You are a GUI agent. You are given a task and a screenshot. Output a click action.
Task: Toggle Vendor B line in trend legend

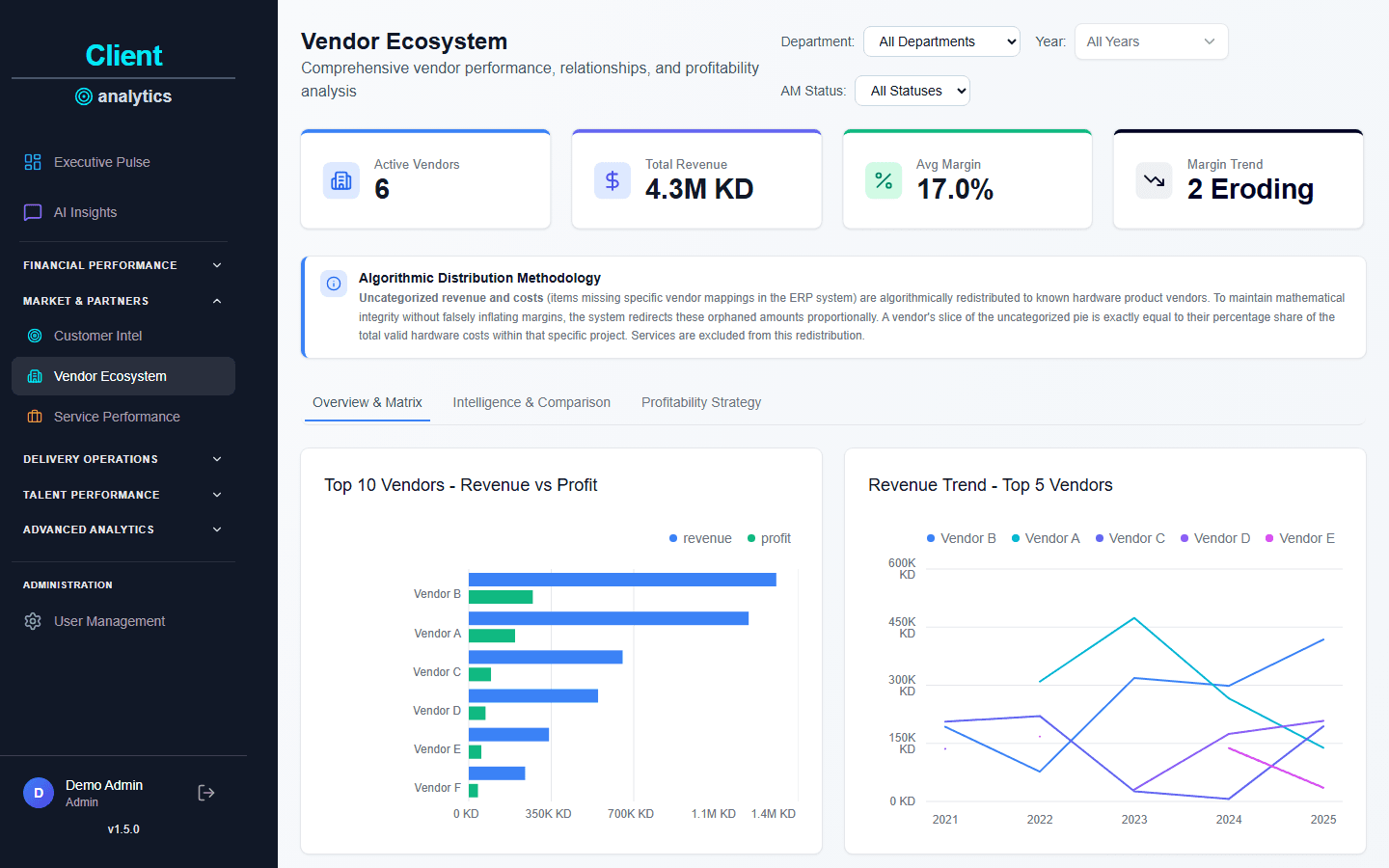click(x=961, y=538)
